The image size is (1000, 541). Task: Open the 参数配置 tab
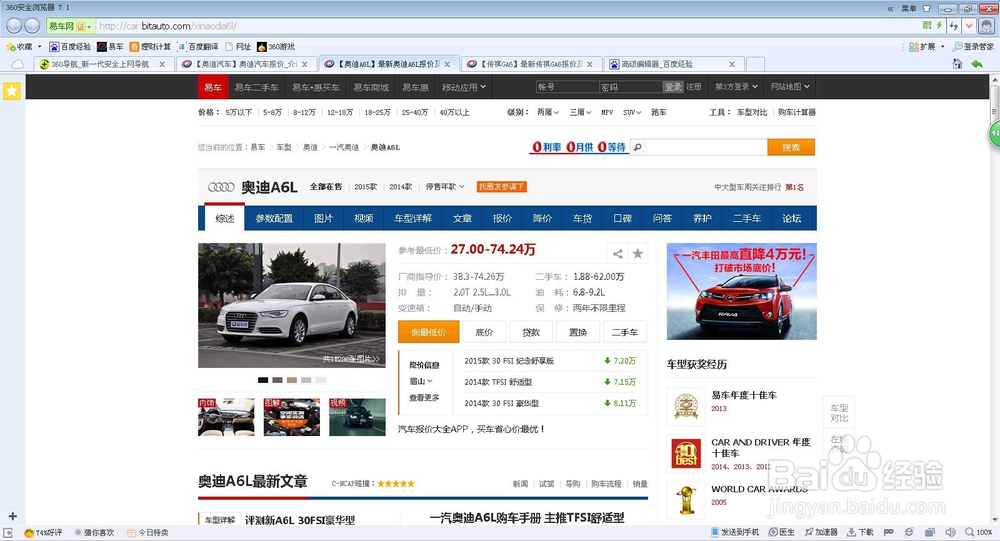point(274,218)
